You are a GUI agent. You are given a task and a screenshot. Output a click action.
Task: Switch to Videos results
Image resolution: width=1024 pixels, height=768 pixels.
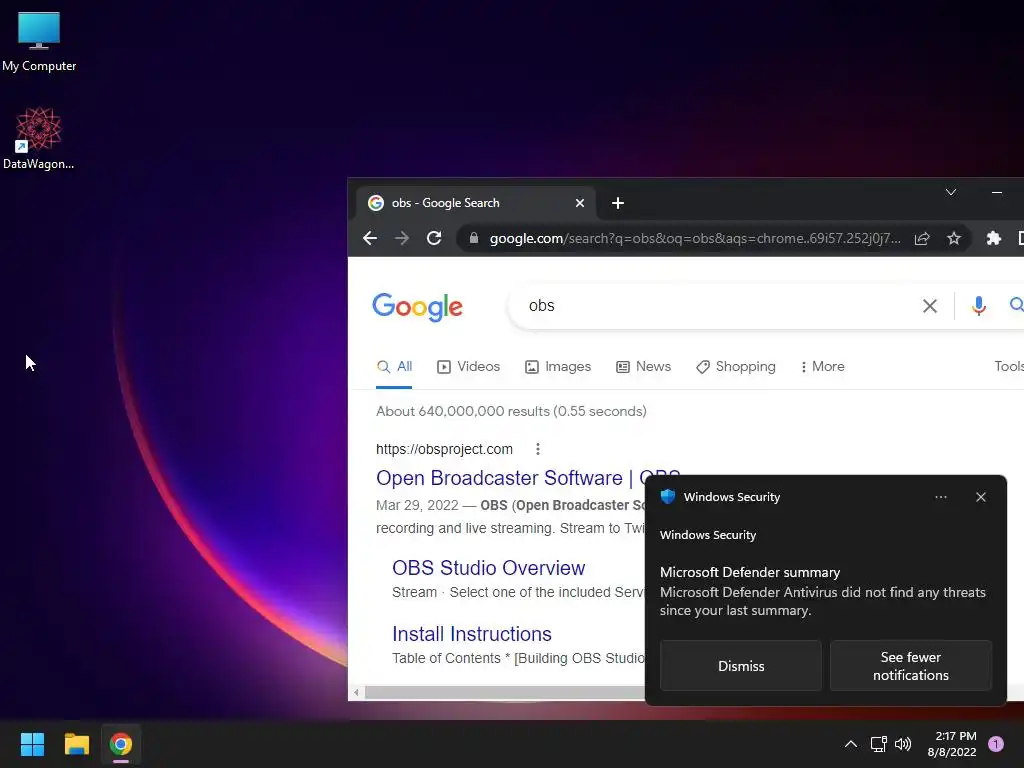[468, 366]
